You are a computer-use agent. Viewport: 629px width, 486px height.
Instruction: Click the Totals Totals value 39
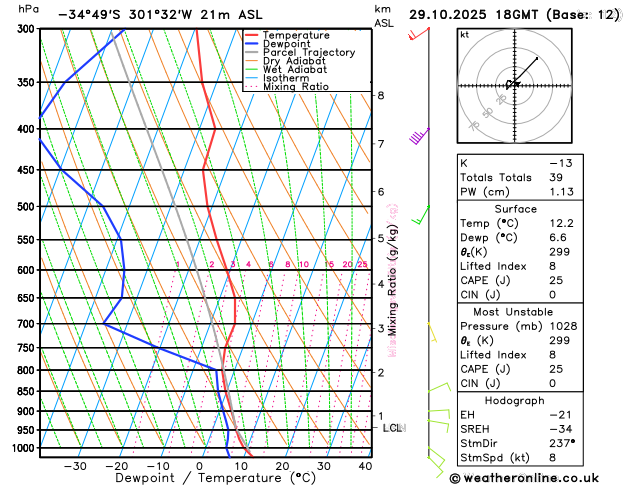(x=556, y=177)
